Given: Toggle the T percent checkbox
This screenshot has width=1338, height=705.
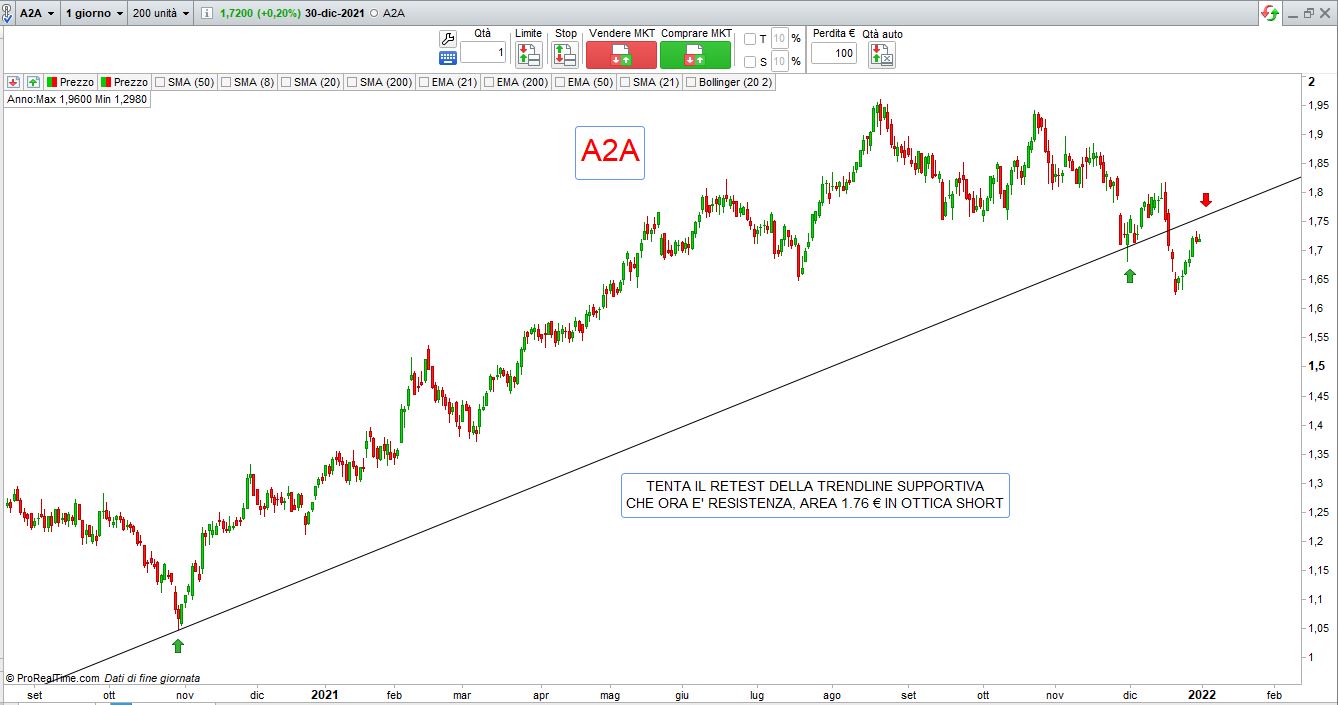Looking at the screenshot, I should pyautogui.click(x=750, y=39).
